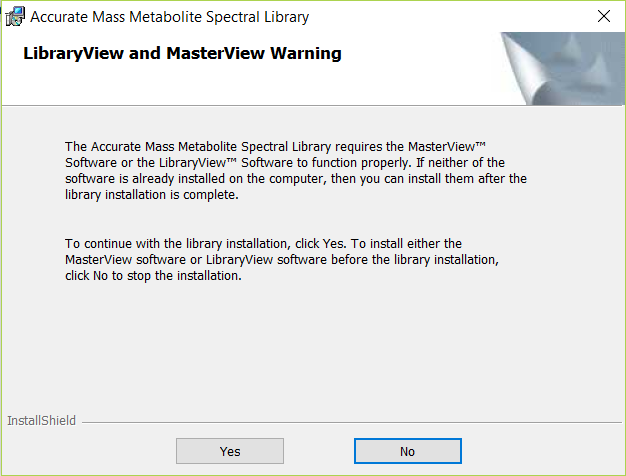Click the InstallShield label
Image resolution: width=626 pixels, height=476 pixels.
pos(42,420)
